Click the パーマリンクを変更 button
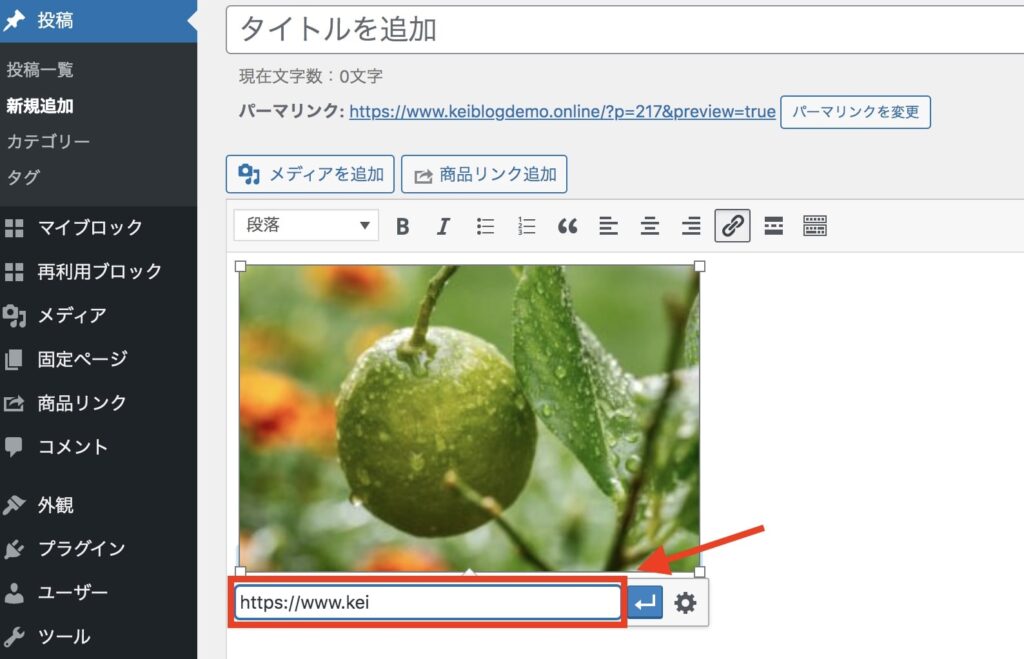Image resolution: width=1024 pixels, height=659 pixels. [x=856, y=112]
